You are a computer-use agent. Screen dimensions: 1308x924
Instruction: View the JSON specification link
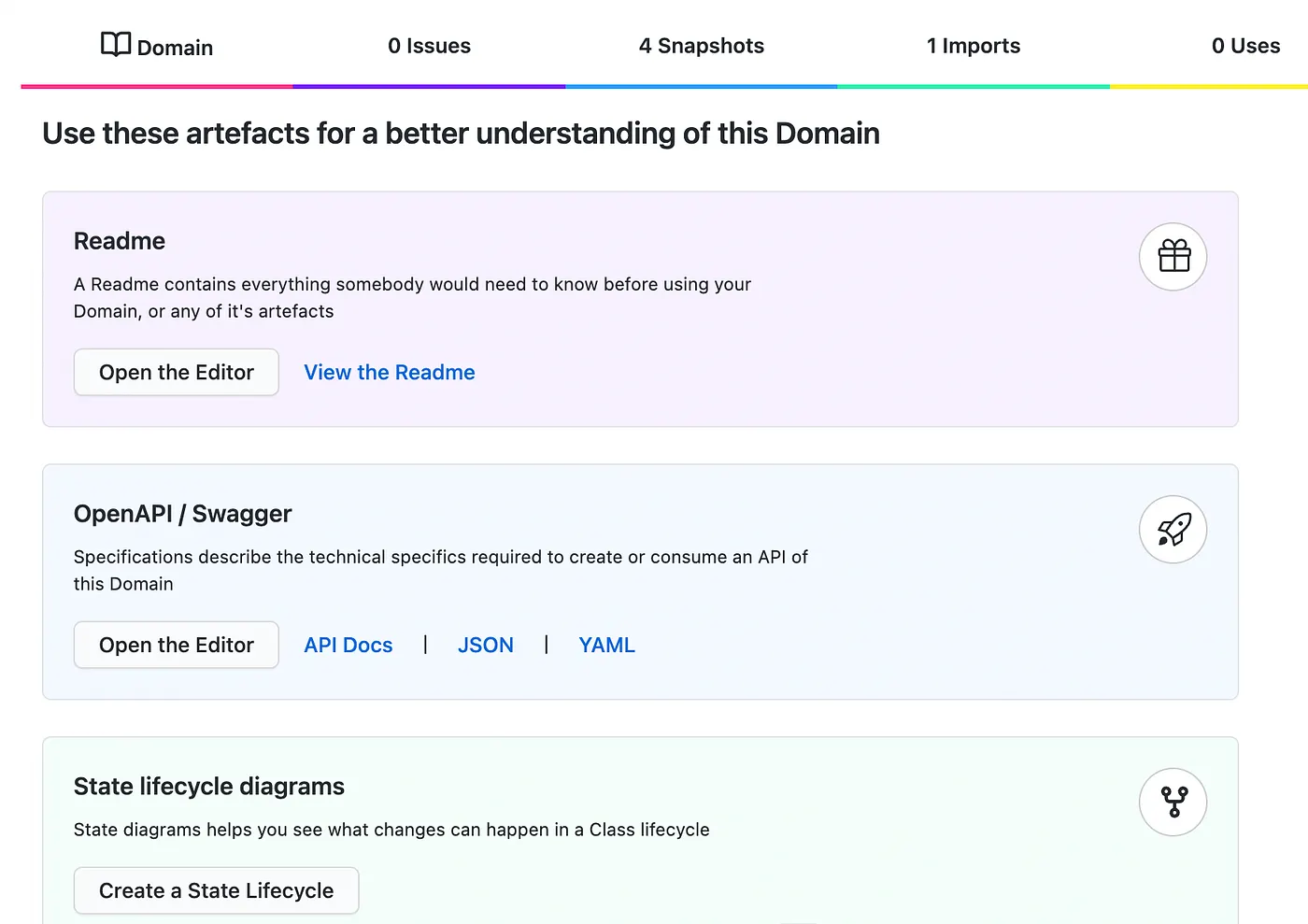tap(486, 645)
